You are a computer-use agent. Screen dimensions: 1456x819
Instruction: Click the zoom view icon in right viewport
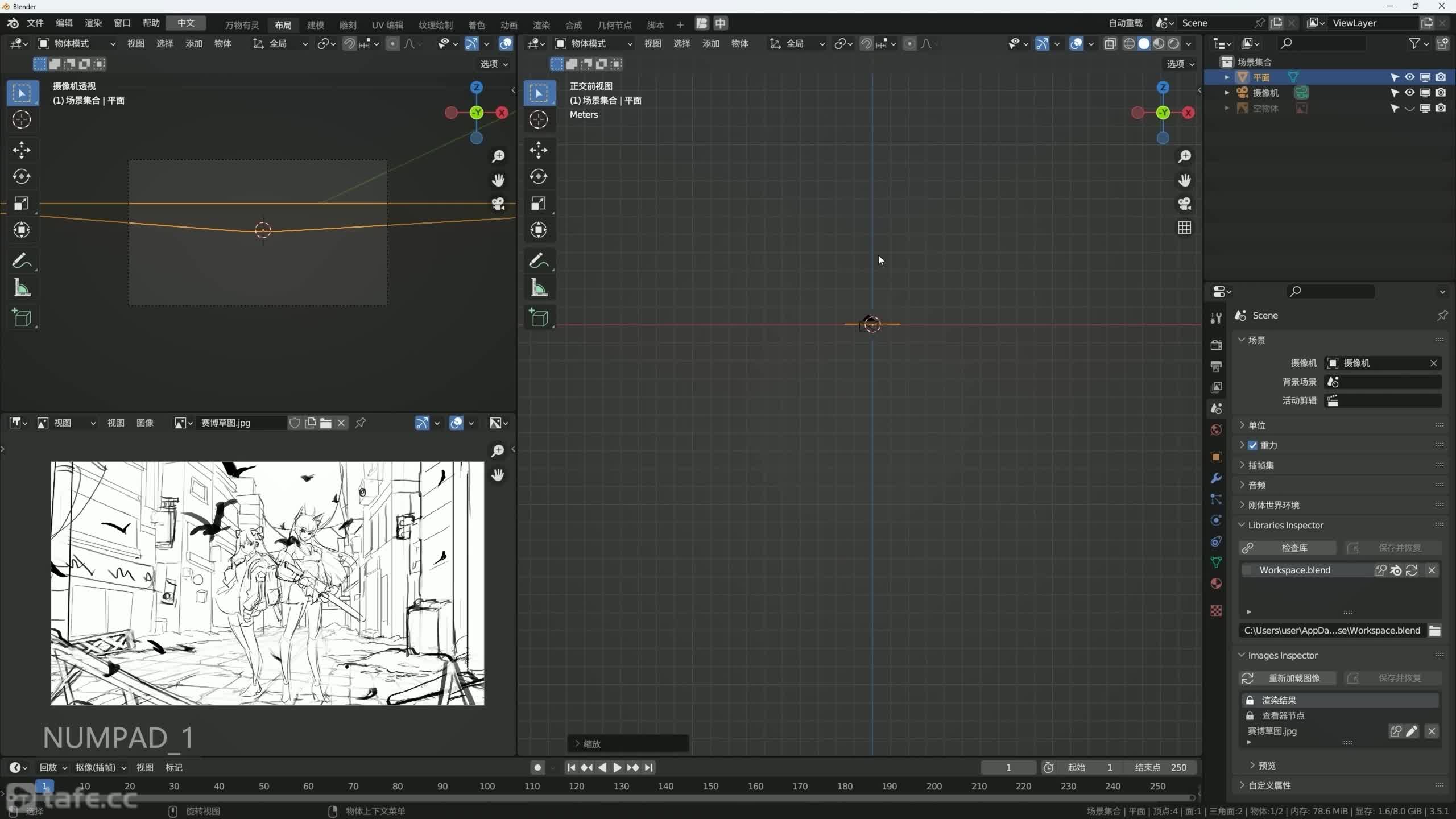coord(1185,156)
